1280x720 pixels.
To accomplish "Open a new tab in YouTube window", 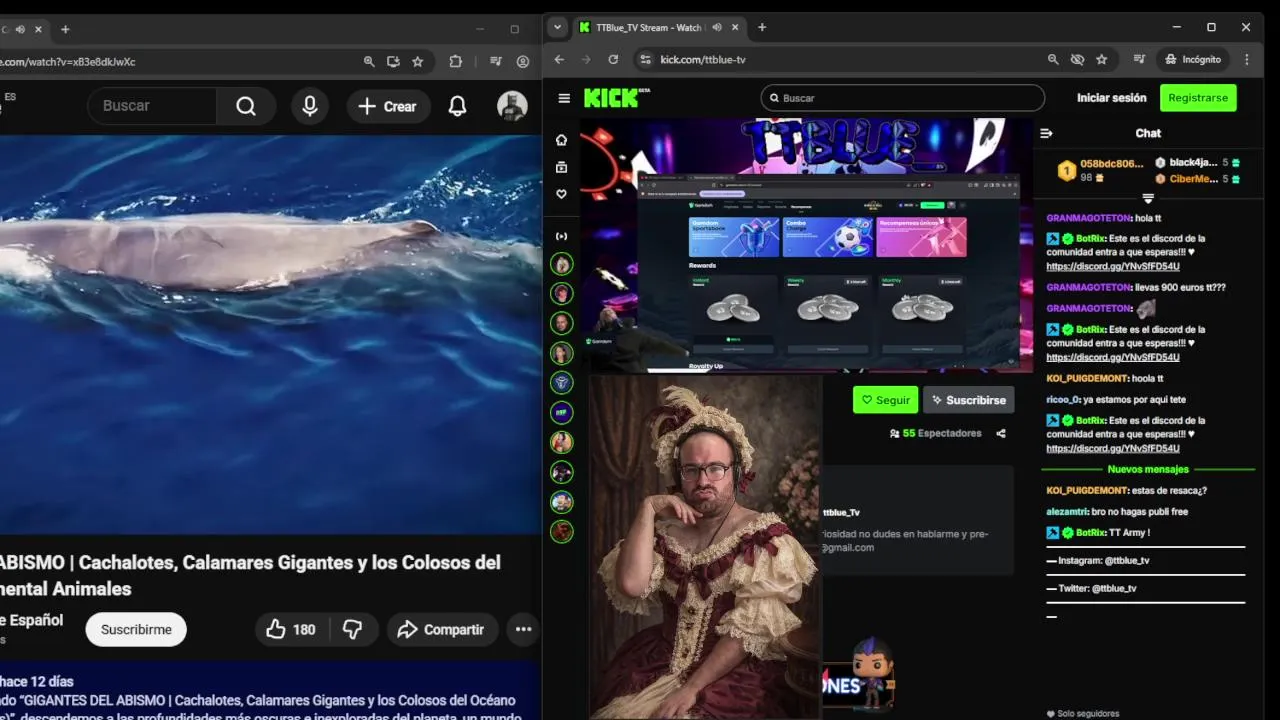I will tap(65, 29).
